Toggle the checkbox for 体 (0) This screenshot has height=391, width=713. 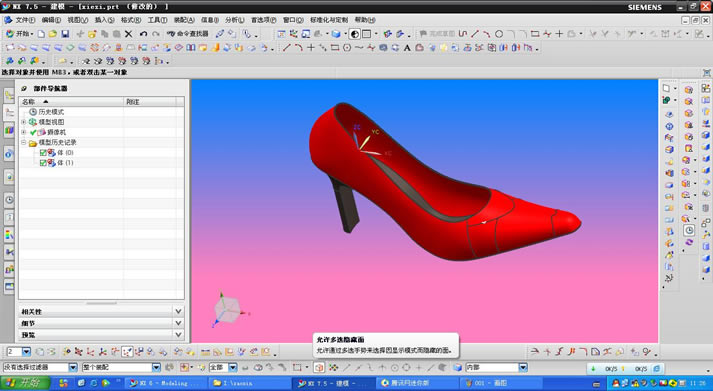click(43, 153)
